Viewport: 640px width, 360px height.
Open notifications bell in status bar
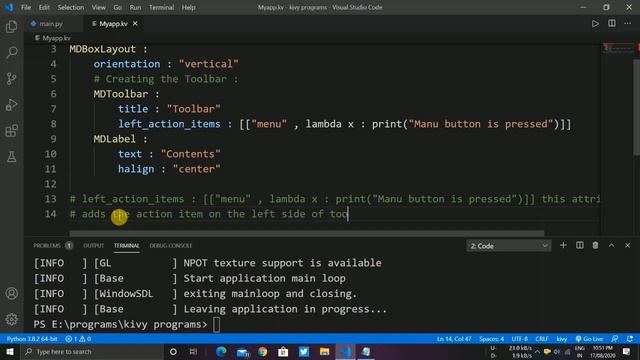click(x=630, y=339)
